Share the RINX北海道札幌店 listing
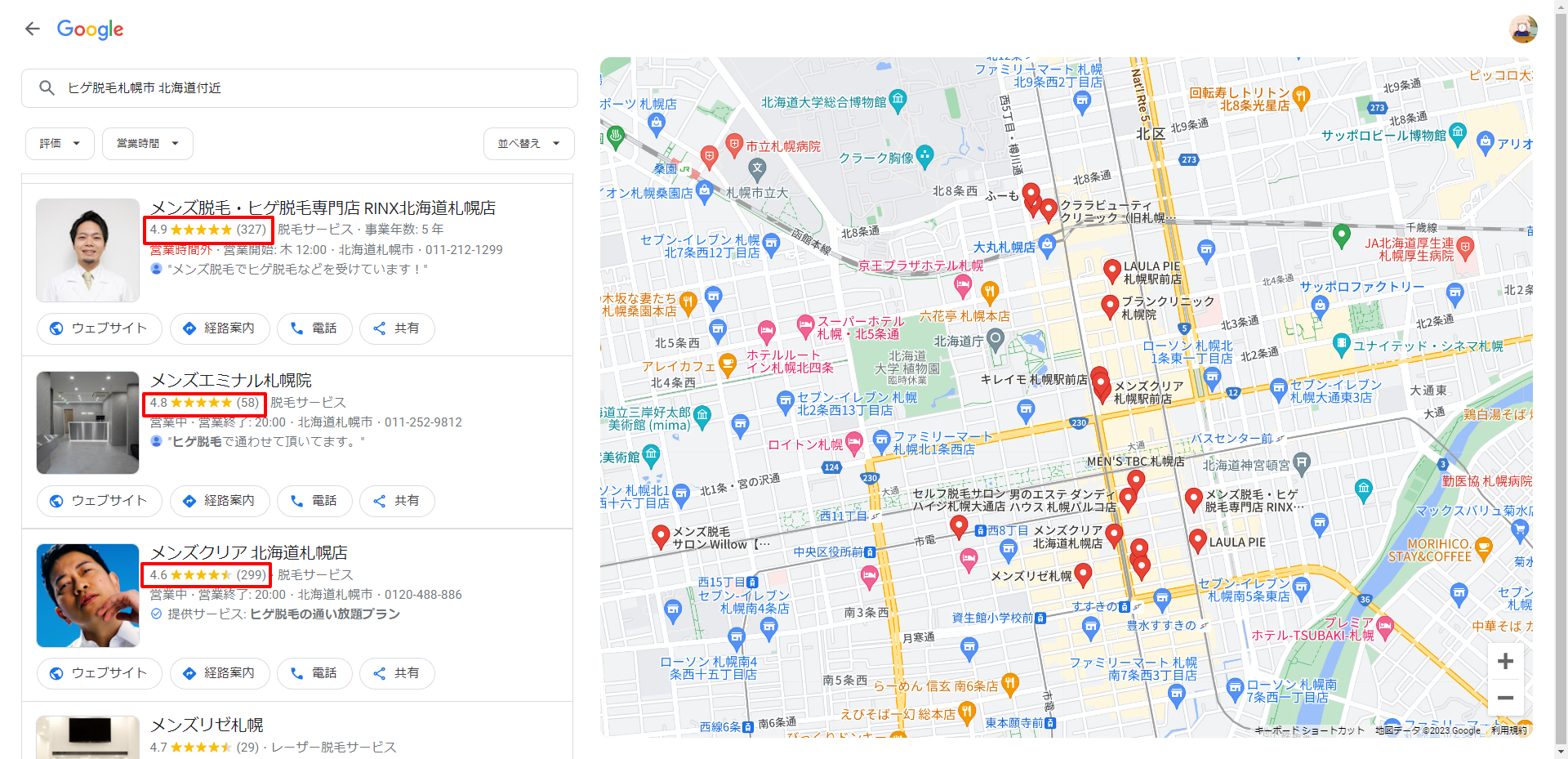The height and width of the screenshot is (759, 1568). (397, 328)
